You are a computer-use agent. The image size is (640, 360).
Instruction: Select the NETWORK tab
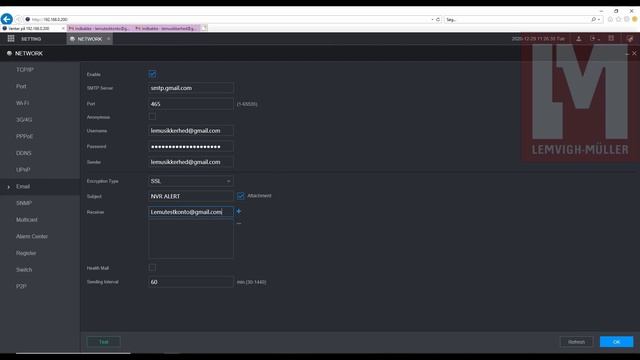[89, 39]
